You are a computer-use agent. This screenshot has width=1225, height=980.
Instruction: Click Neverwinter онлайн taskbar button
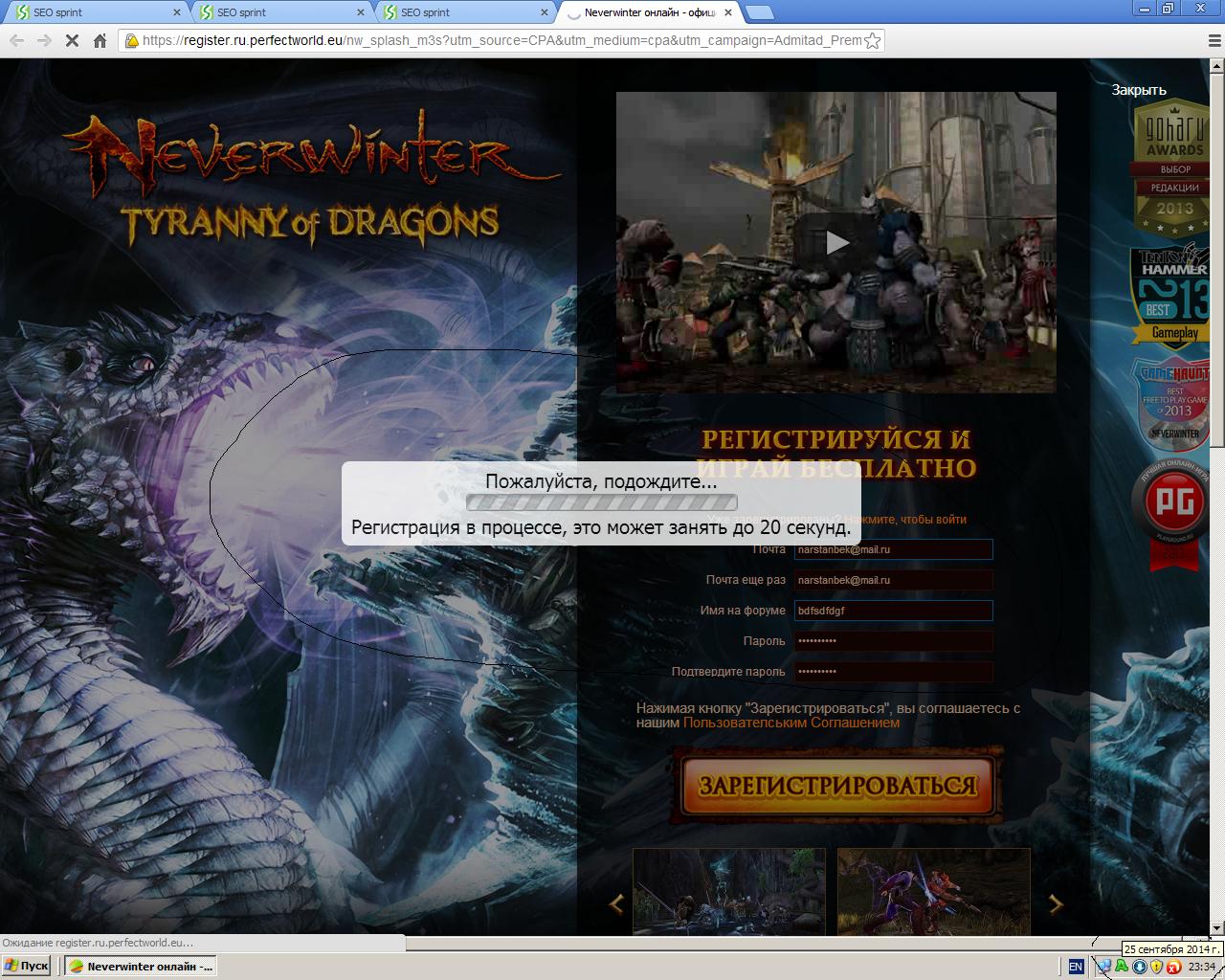coord(142,967)
